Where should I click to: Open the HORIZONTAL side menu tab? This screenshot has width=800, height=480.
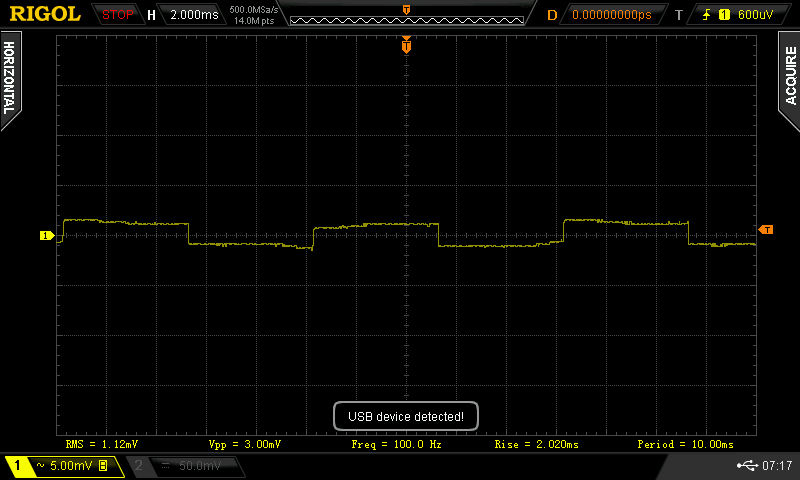[10, 79]
